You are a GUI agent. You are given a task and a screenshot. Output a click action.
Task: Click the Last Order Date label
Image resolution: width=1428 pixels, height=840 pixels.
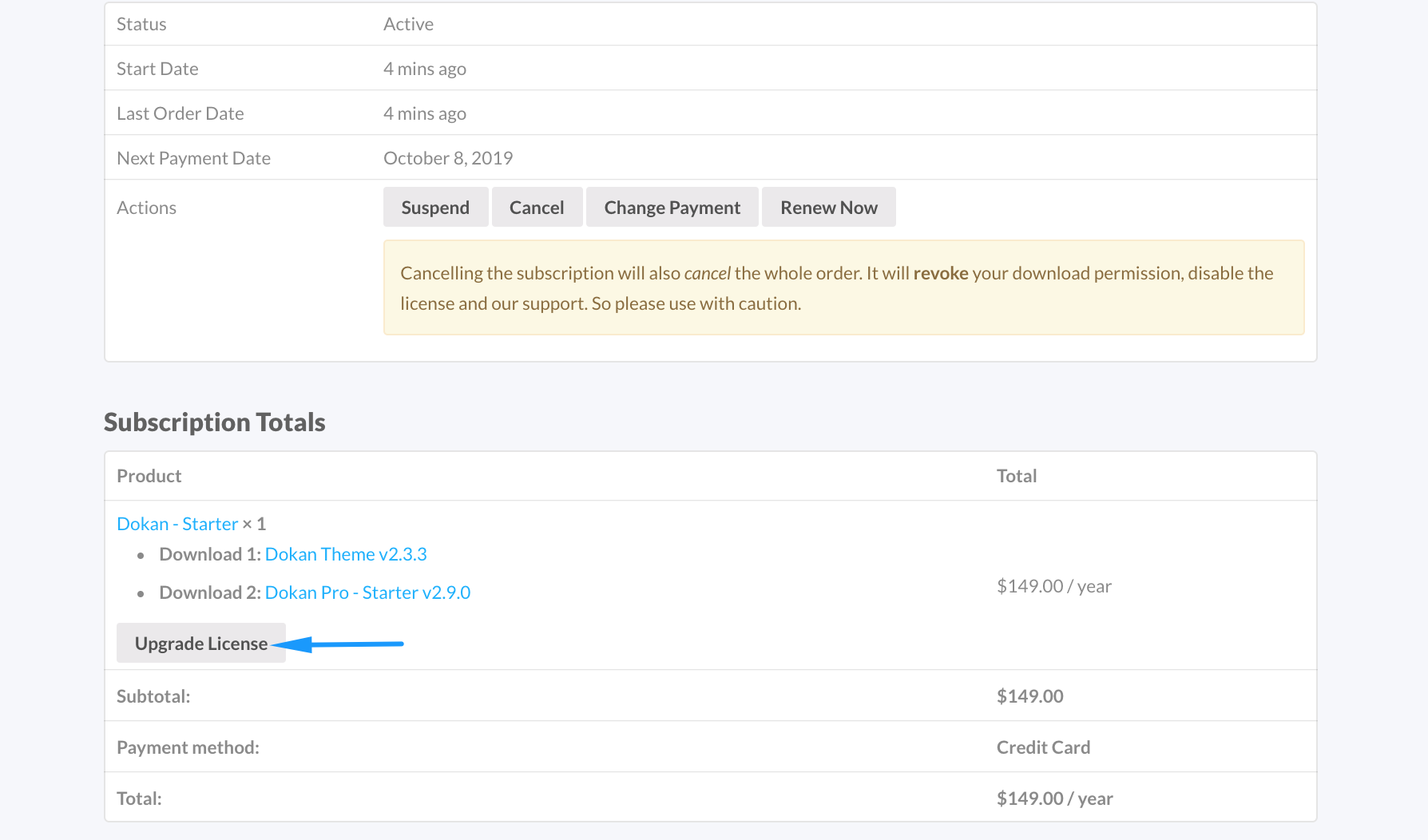(x=180, y=113)
